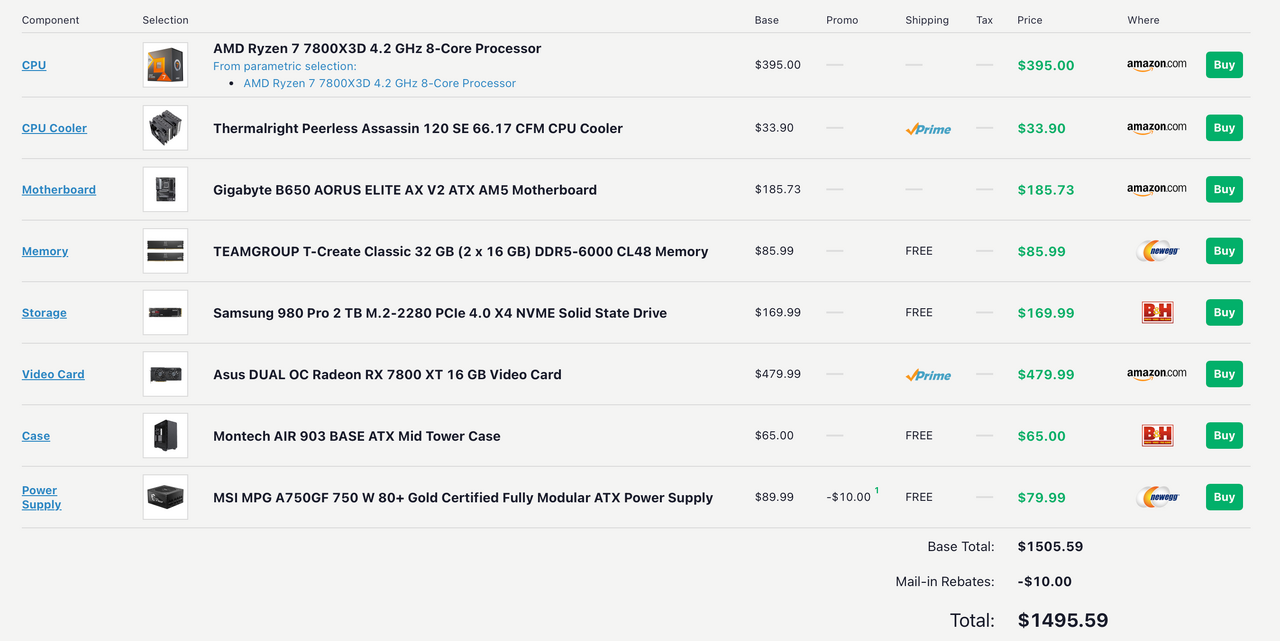Click the Amazon logo in the Motherboard row
This screenshot has height=641, width=1280.
[x=1156, y=189]
